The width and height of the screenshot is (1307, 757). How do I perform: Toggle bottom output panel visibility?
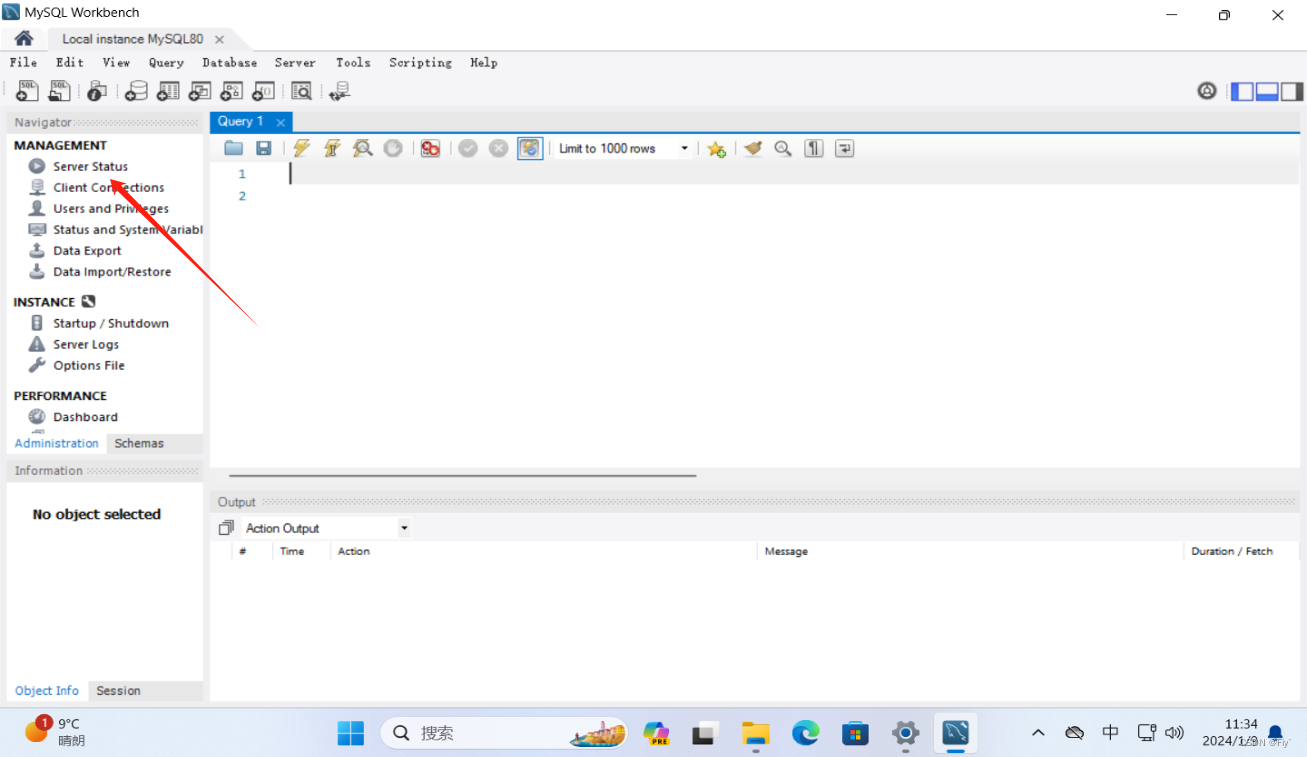point(1267,91)
